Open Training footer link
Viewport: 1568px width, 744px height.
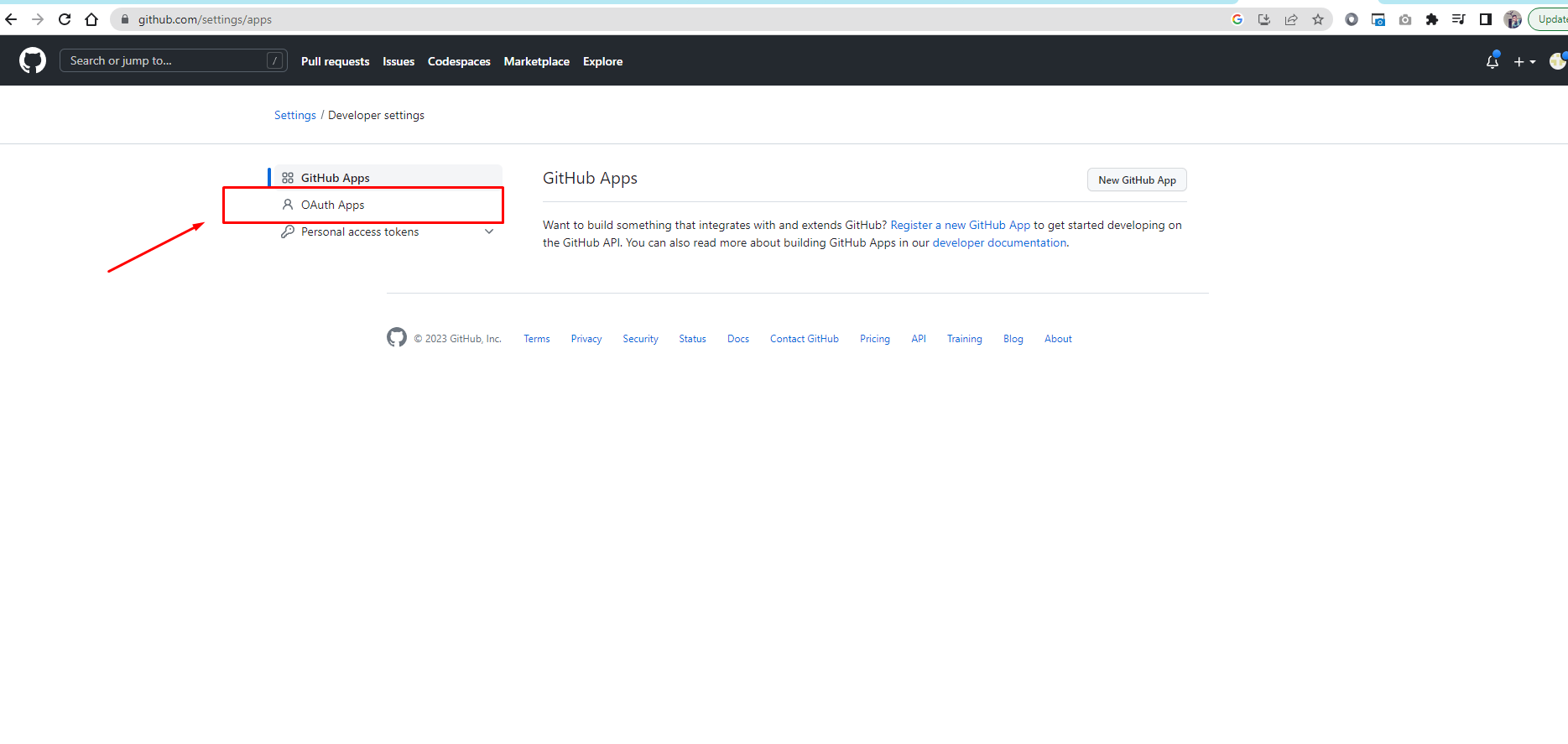[965, 339]
